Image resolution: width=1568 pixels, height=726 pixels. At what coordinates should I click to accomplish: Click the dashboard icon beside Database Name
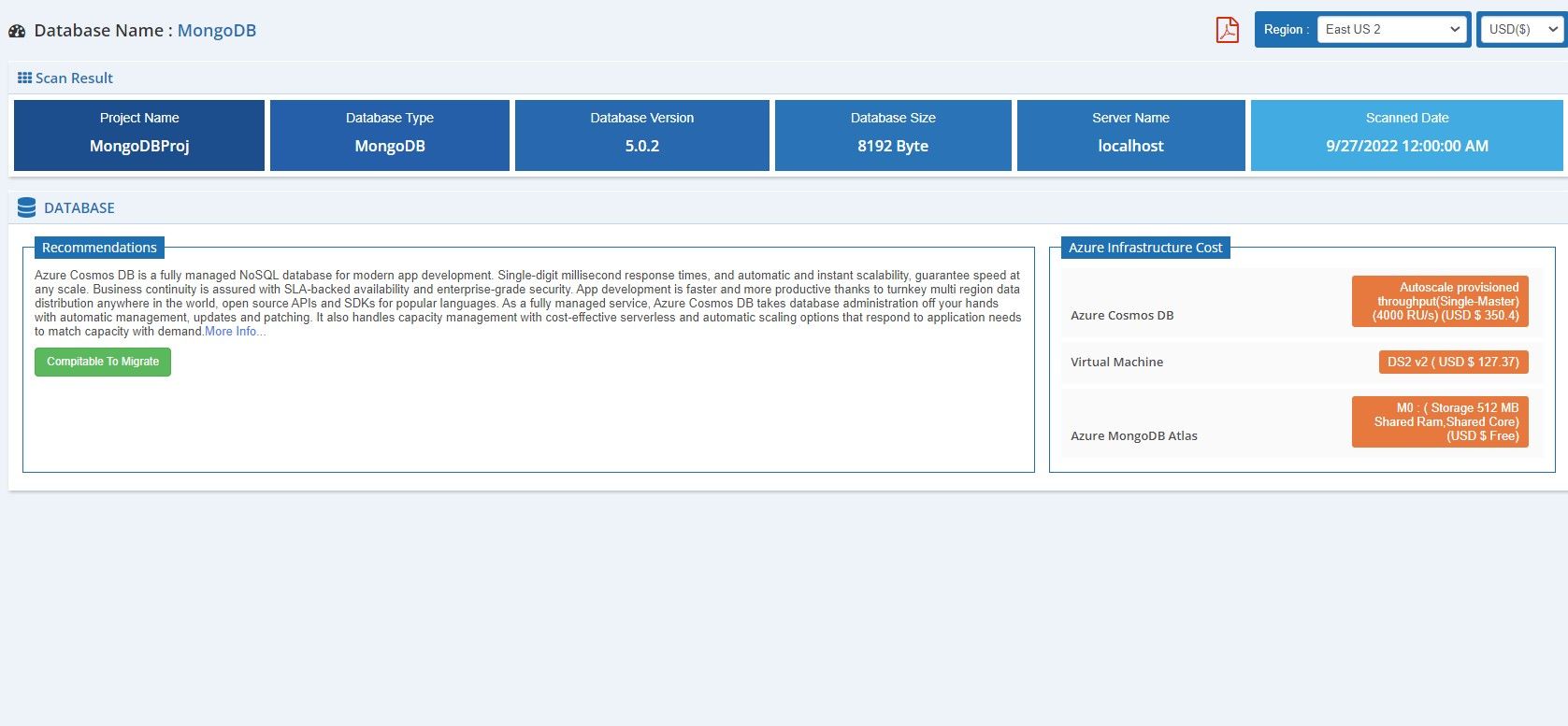click(17, 31)
